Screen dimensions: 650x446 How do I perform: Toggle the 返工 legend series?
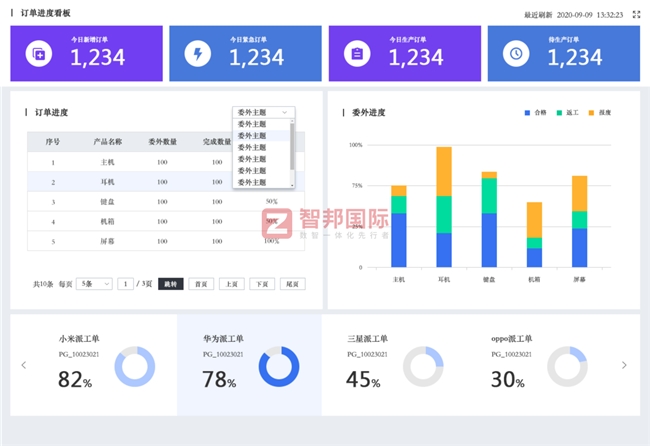tap(567, 113)
